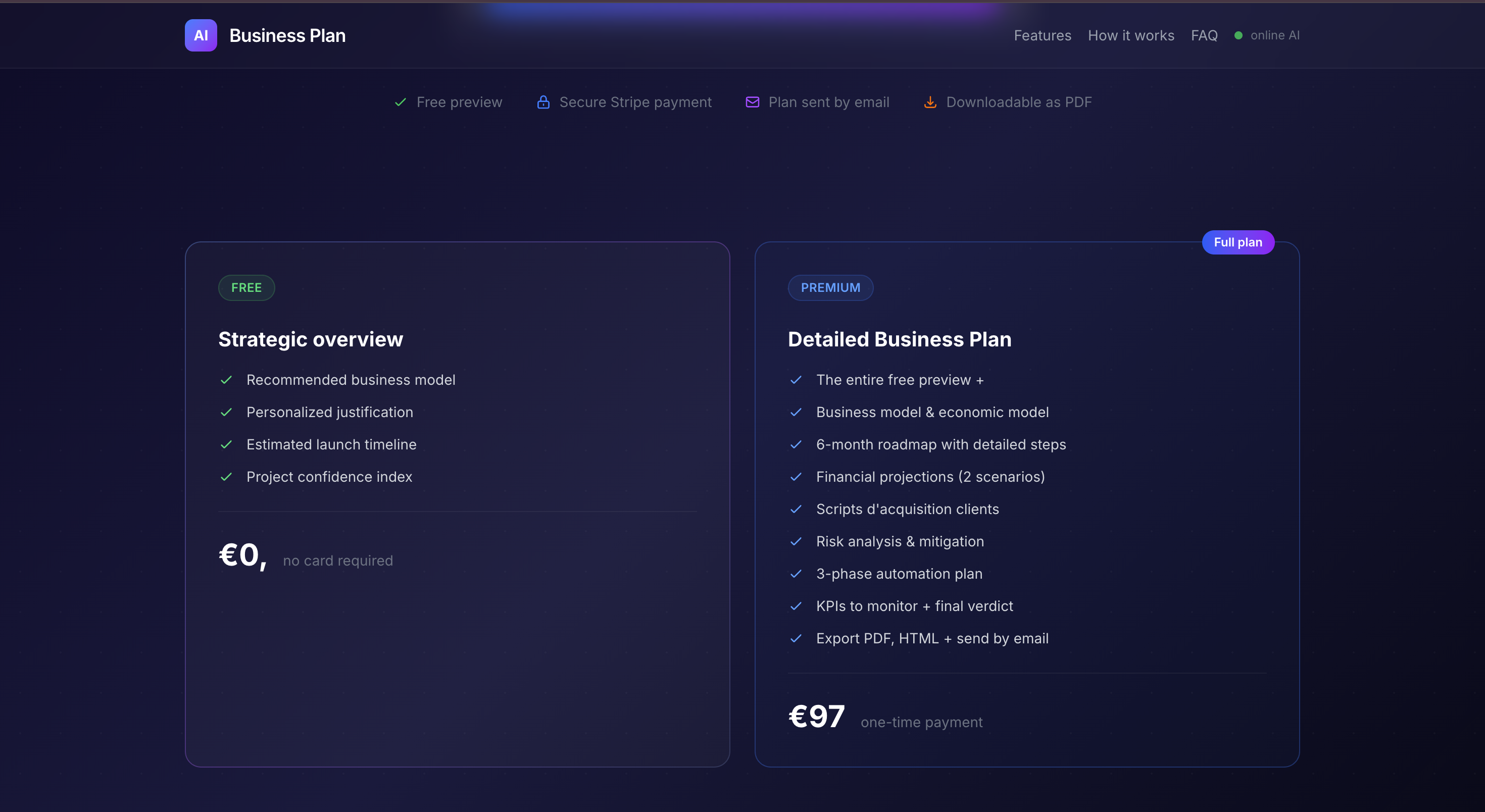Screen dimensions: 1485x812
Task: Click the Full plan badge
Action: click(x=1237, y=242)
